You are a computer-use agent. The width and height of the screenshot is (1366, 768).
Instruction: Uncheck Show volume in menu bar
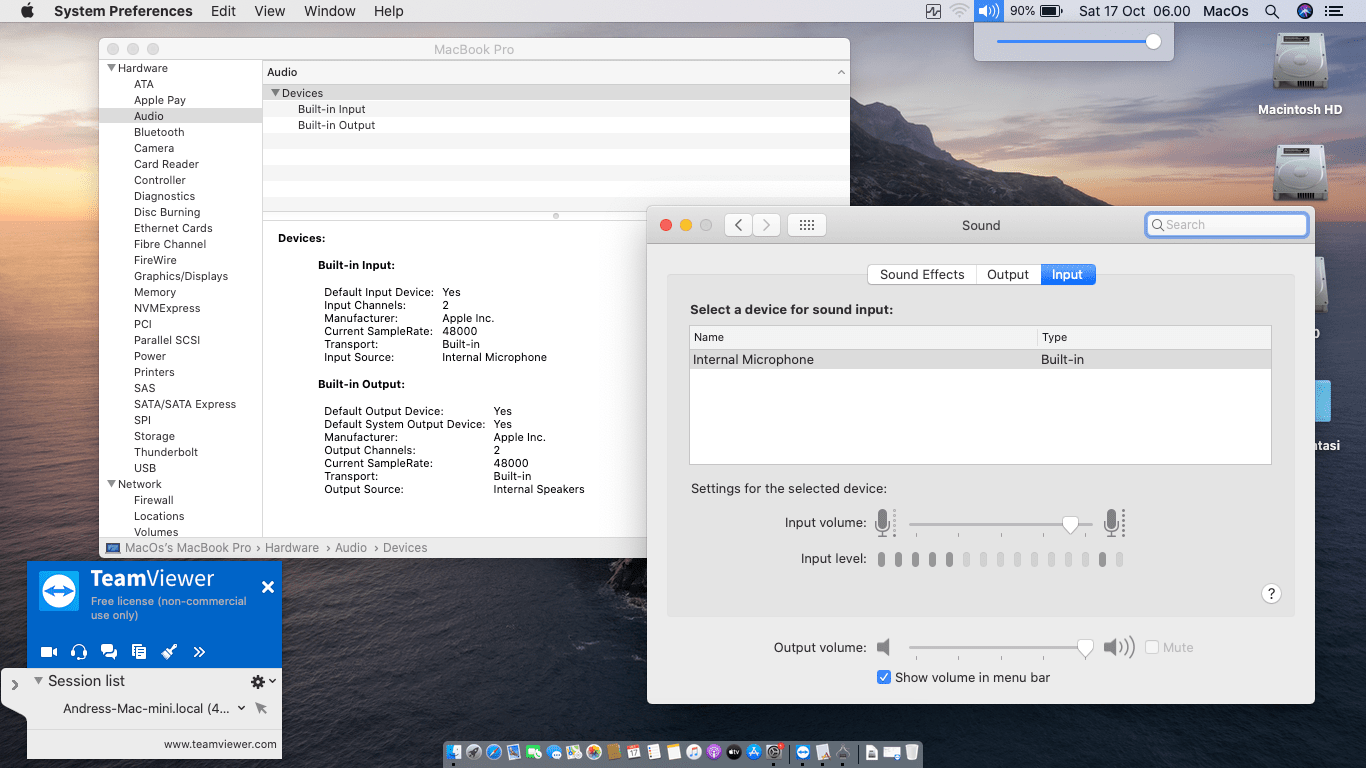(884, 678)
